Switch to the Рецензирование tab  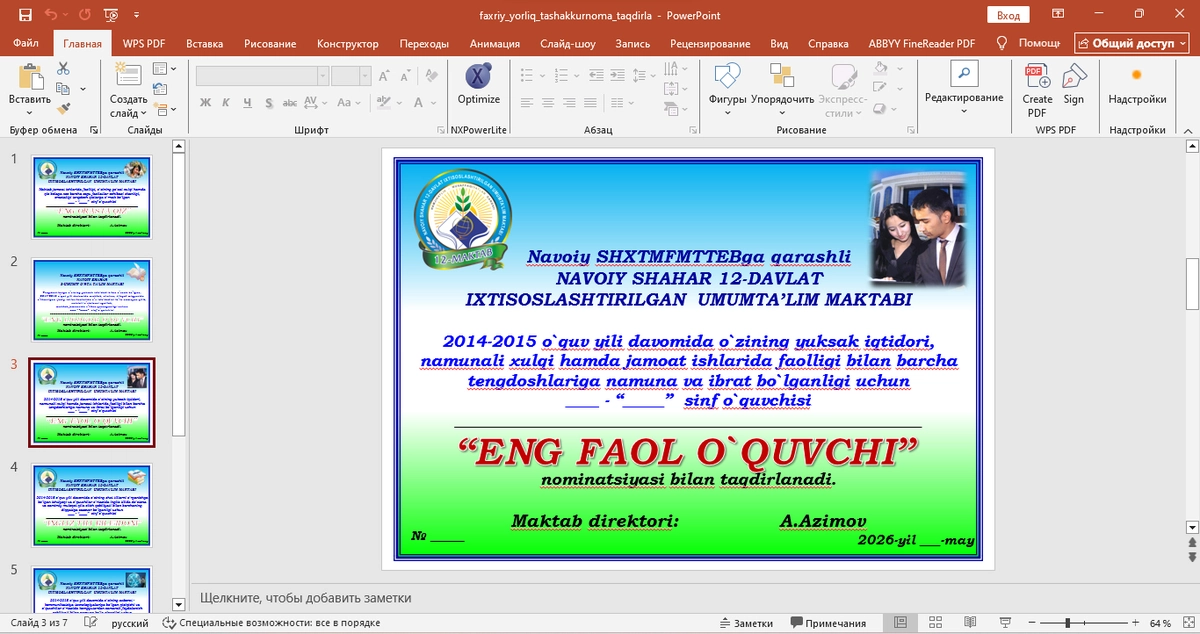tap(710, 44)
